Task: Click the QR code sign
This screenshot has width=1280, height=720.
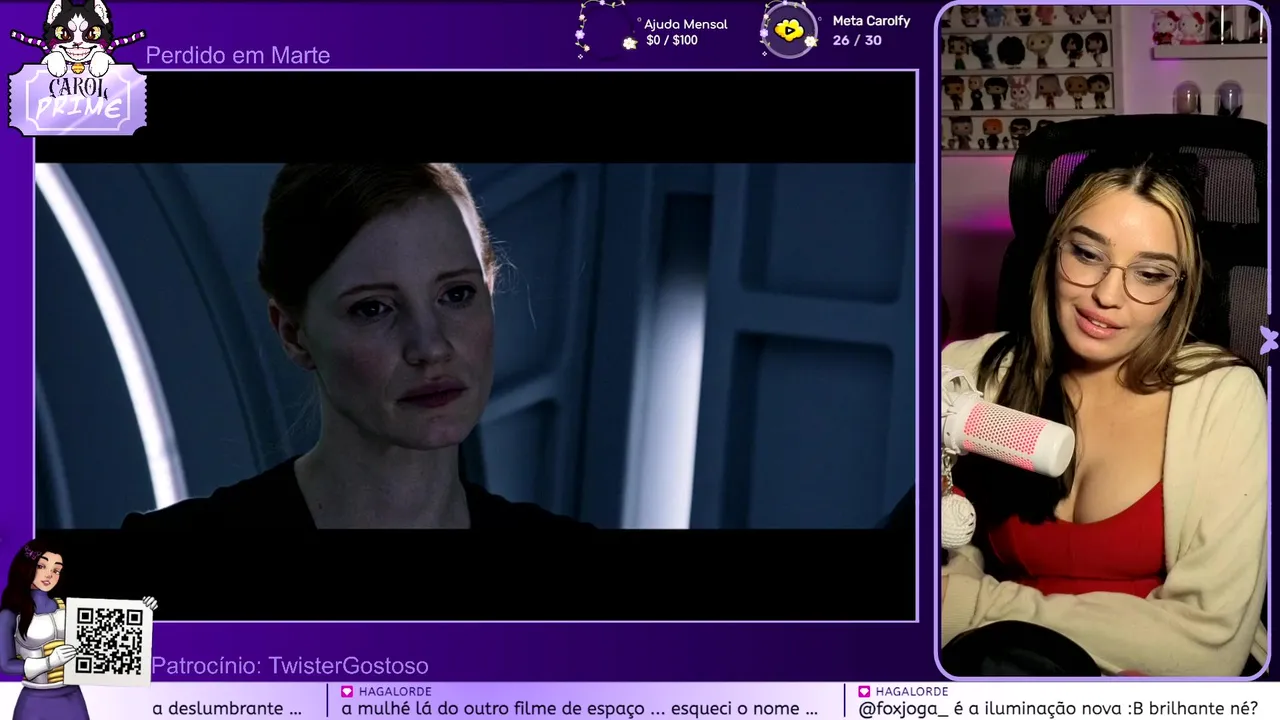Action: pyautogui.click(x=109, y=641)
